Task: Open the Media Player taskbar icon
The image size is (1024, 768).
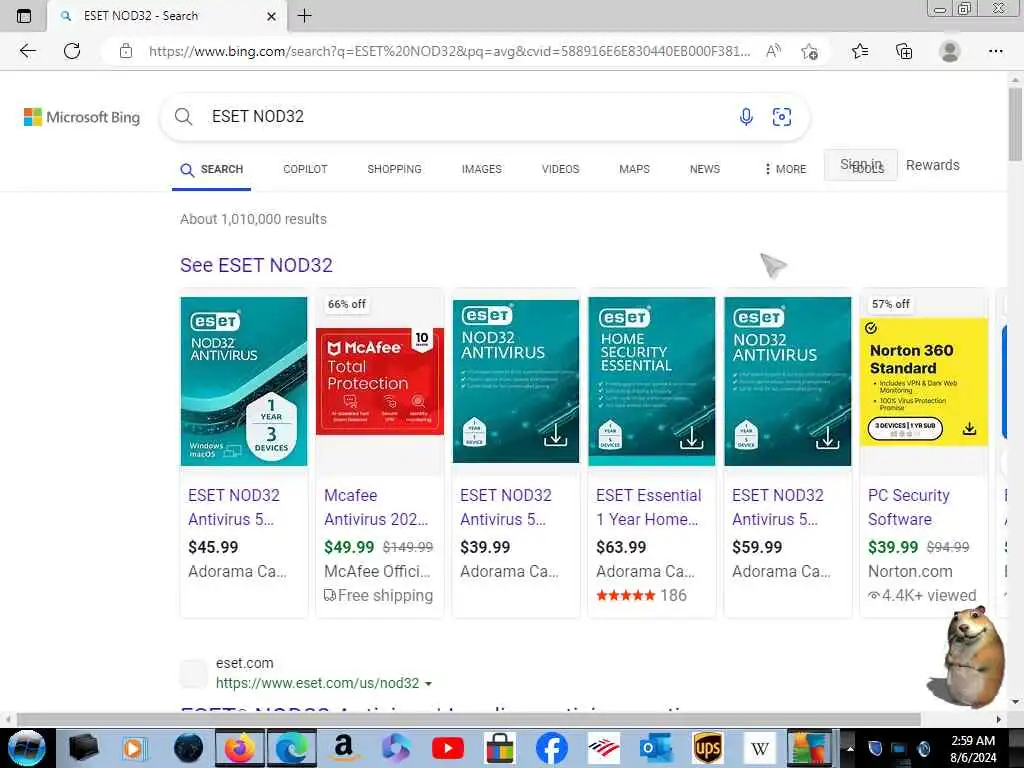Action: point(135,748)
